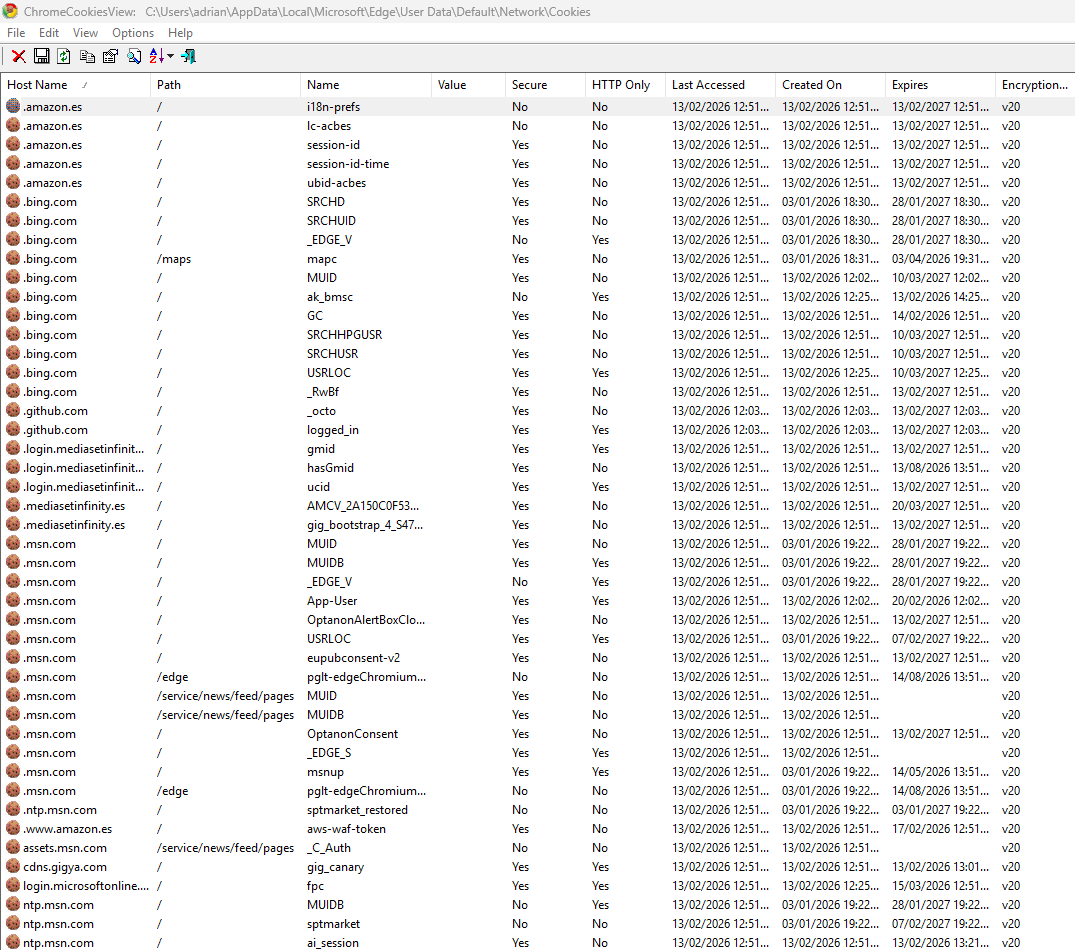Viewport: 1075px width, 950px height.
Task: Select the cdns.gigya.com gig_canary cookie row
Action: coord(335,867)
